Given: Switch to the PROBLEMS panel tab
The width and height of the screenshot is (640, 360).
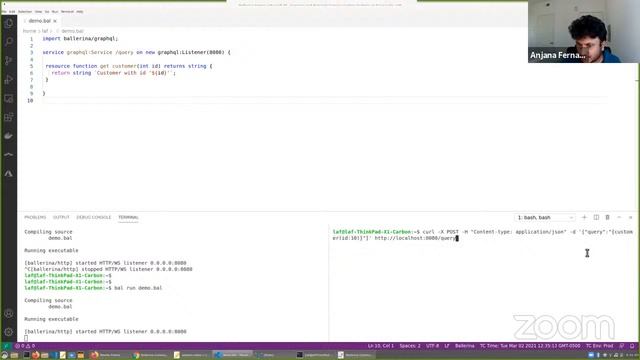Looking at the screenshot, I should [35, 218].
